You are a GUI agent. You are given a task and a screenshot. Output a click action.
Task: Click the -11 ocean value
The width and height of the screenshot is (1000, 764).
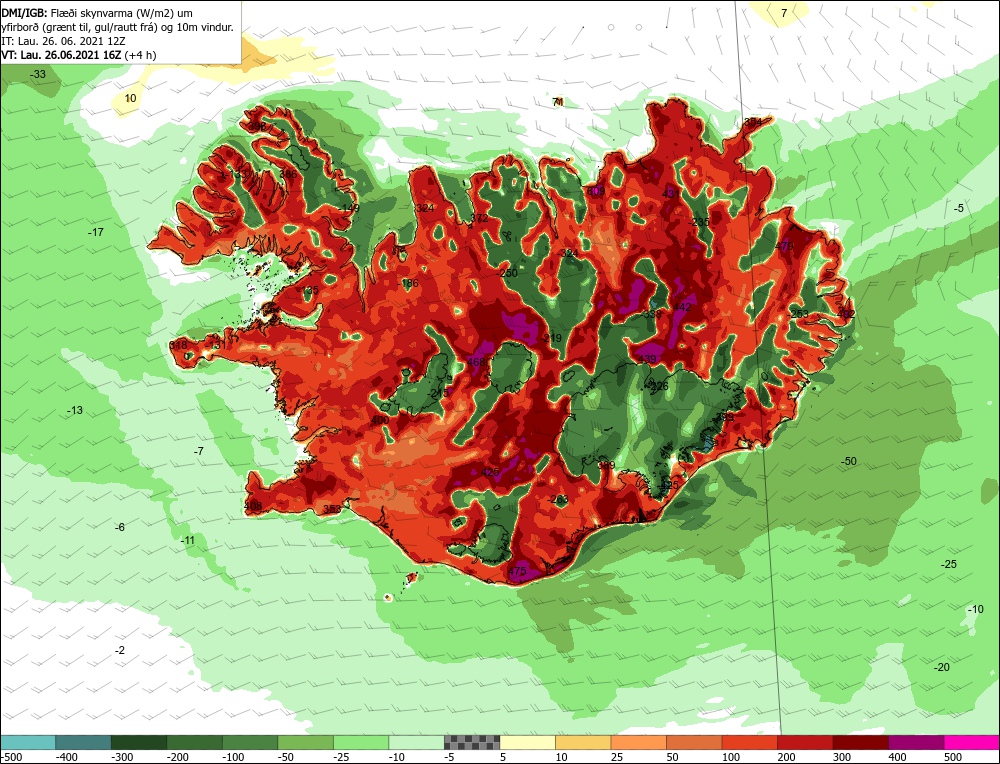(x=188, y=540)
